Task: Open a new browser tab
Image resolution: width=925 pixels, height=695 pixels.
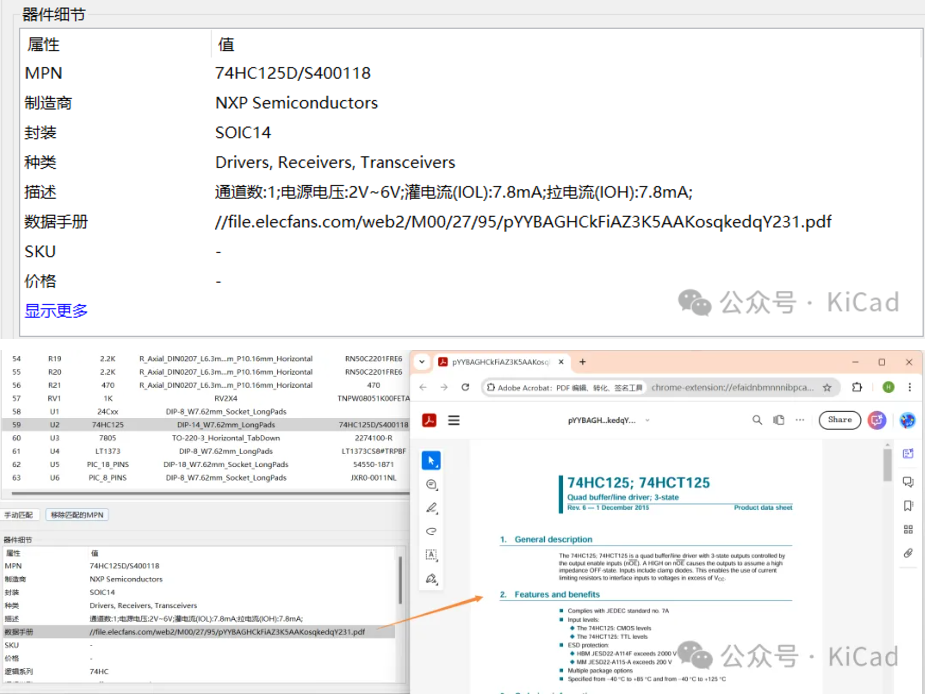Action: pyautogui.click(x=583, y=362)
